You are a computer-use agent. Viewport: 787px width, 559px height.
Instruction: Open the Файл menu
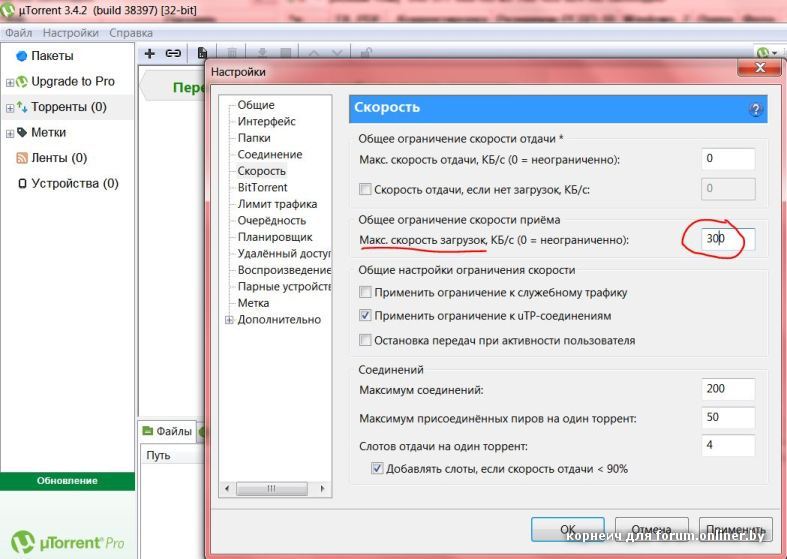(19, 33)
